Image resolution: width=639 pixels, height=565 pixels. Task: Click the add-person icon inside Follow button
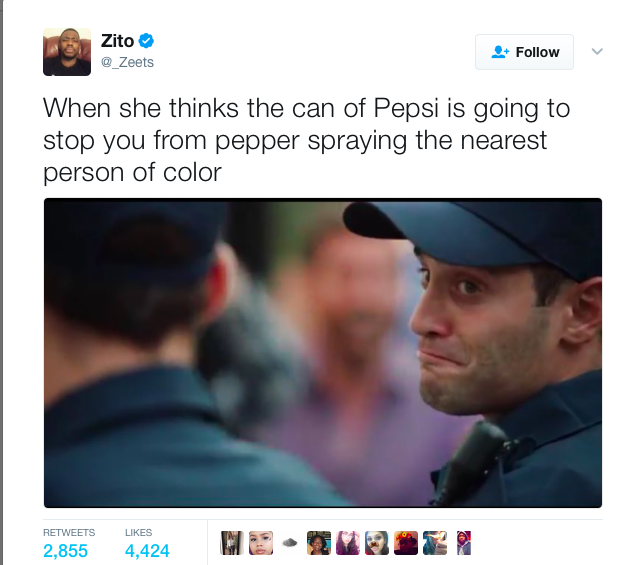point(500,52)
